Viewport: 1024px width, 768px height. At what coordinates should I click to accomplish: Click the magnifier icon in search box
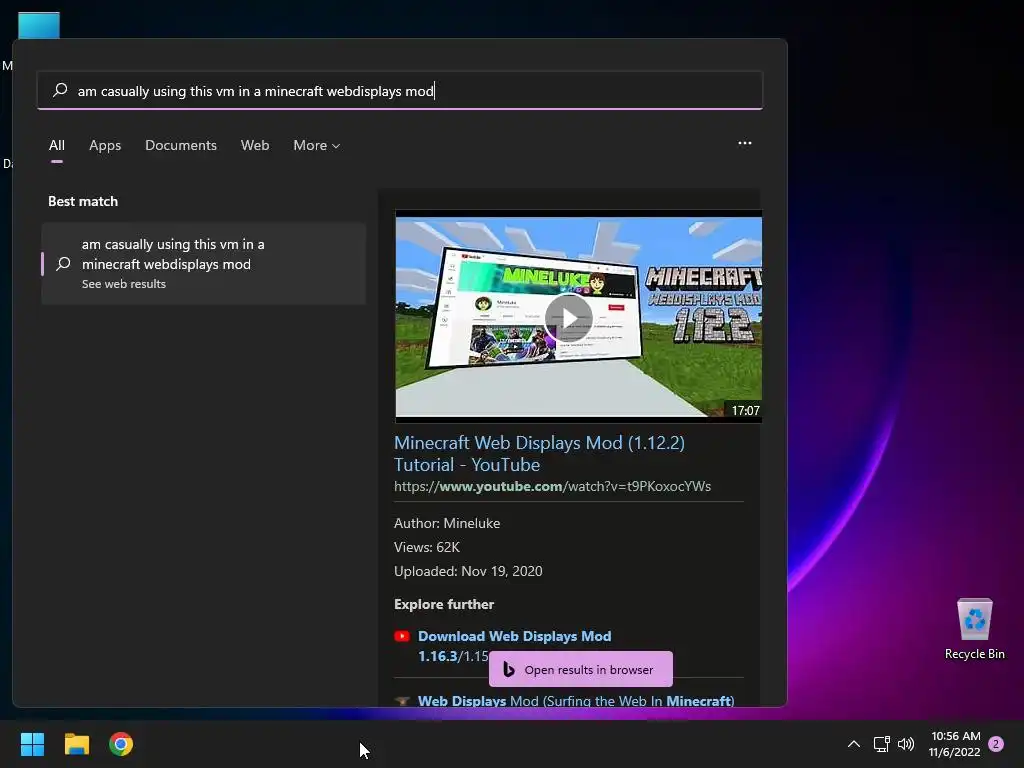(60, 90)
